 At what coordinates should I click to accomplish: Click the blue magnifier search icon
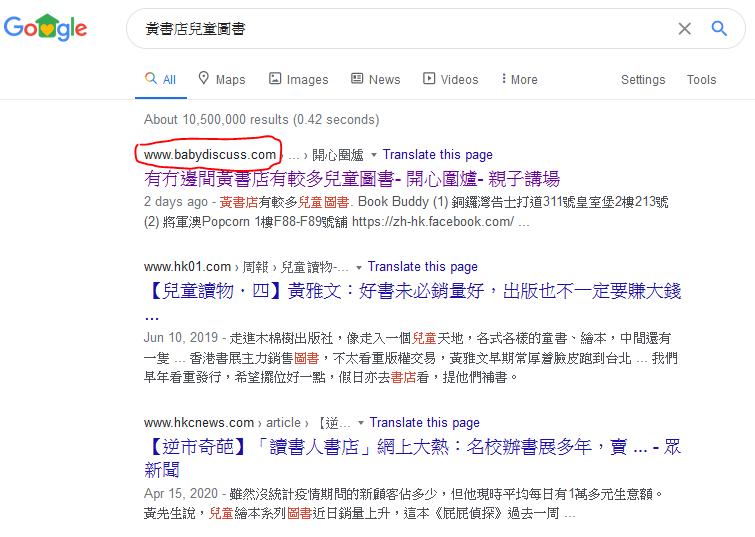[x=719, y=28]
